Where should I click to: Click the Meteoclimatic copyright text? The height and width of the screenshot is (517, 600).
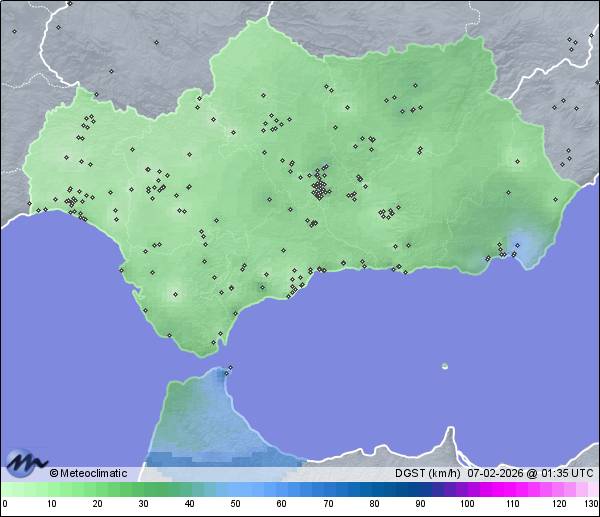pos(87,473)
